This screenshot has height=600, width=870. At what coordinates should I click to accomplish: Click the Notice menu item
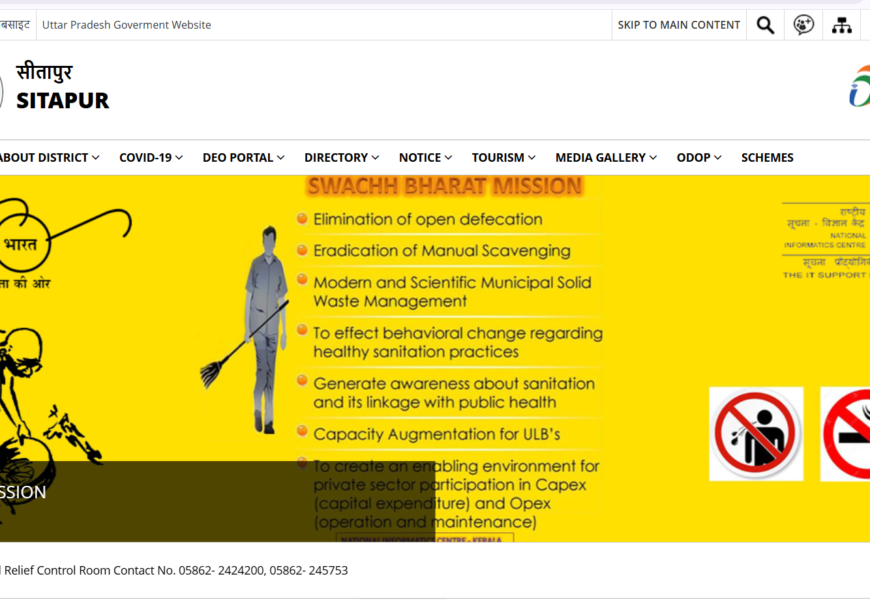(425, 157)
